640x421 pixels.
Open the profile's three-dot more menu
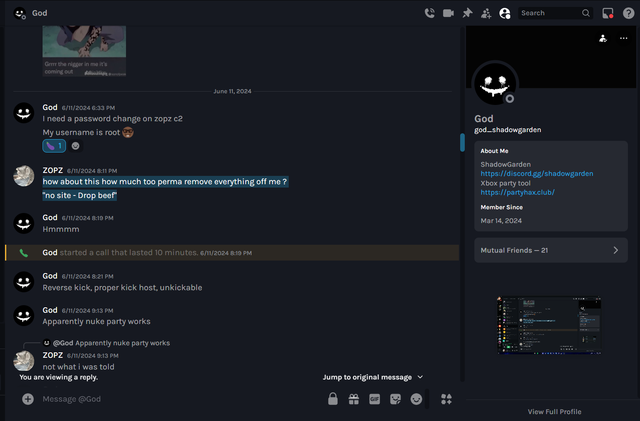pyautogui.click(x=623, y=38)
